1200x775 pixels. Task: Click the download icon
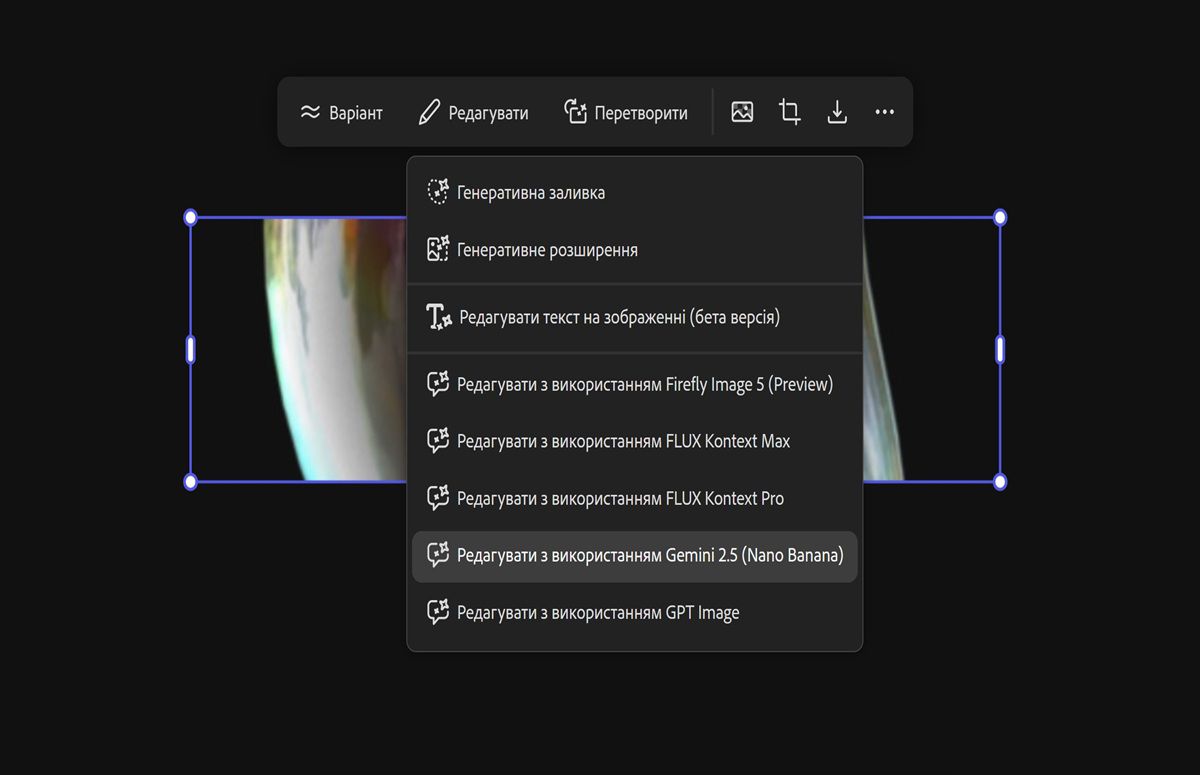click(x=837, y=112)
